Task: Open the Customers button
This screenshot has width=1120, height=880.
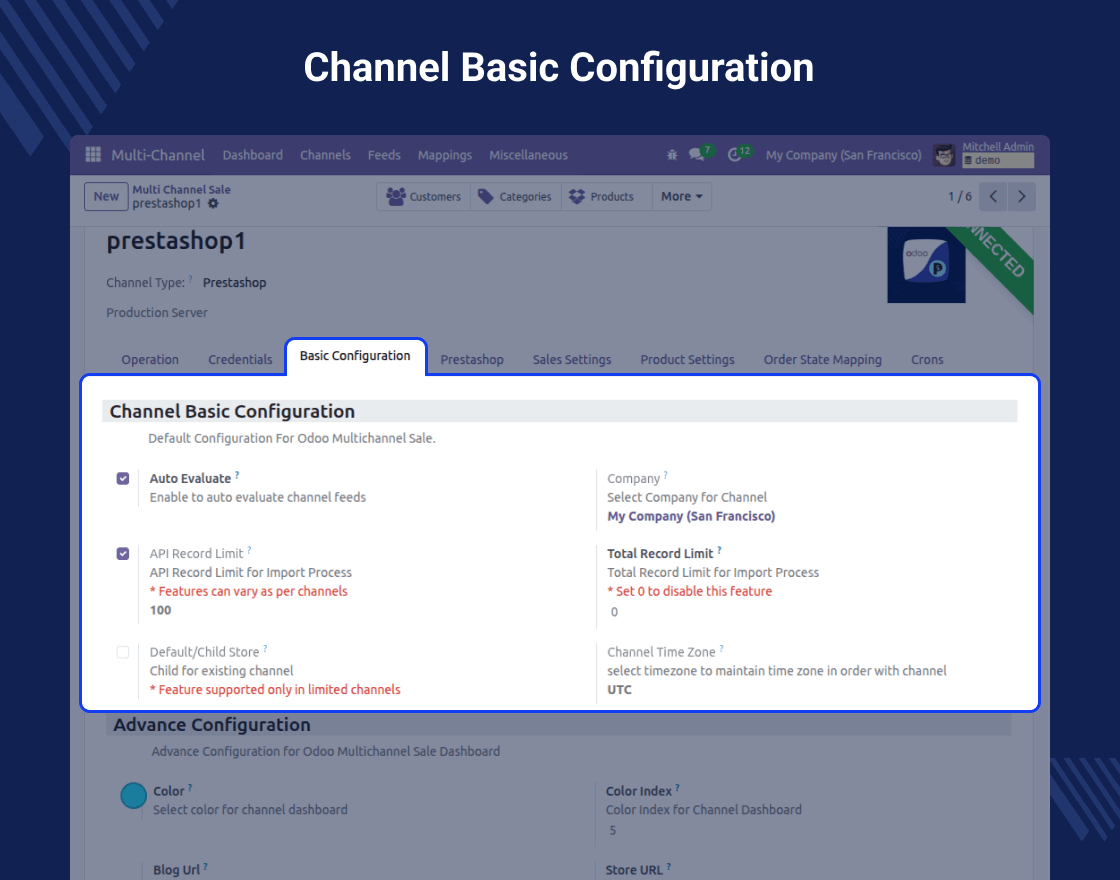Action: 424,196
